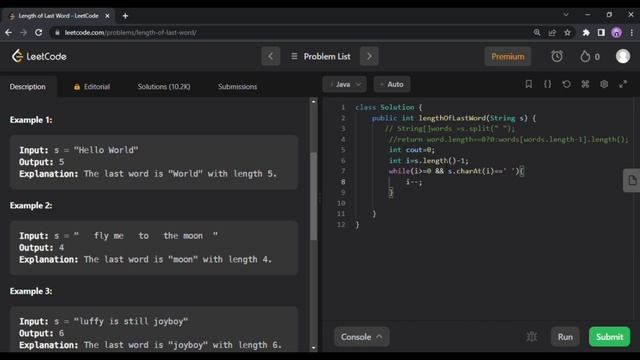Go to next problem arrow
The width and height of the screenshot is (640, 360).
click(x=369, y=56)
